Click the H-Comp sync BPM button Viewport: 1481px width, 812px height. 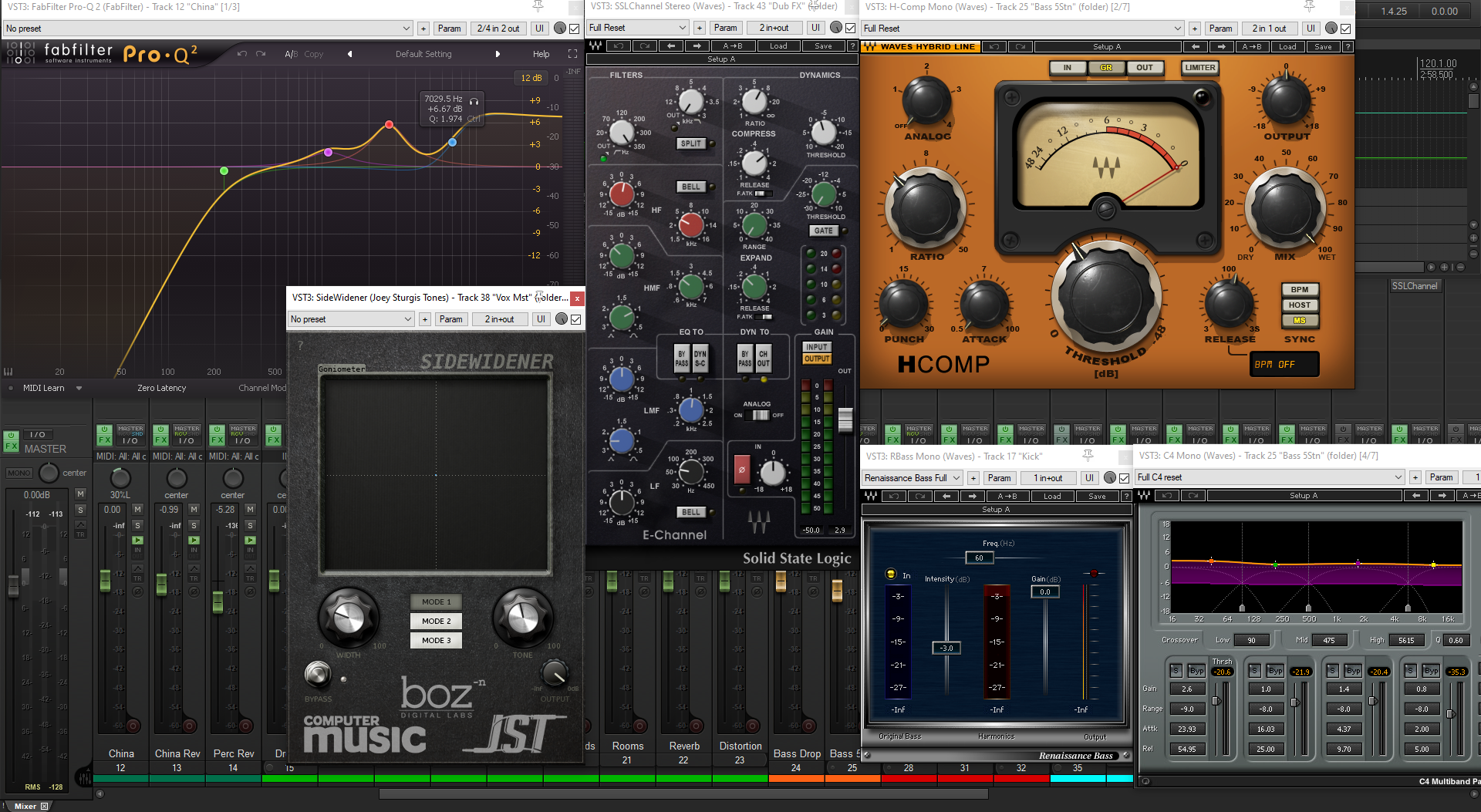pos(1300,290)
